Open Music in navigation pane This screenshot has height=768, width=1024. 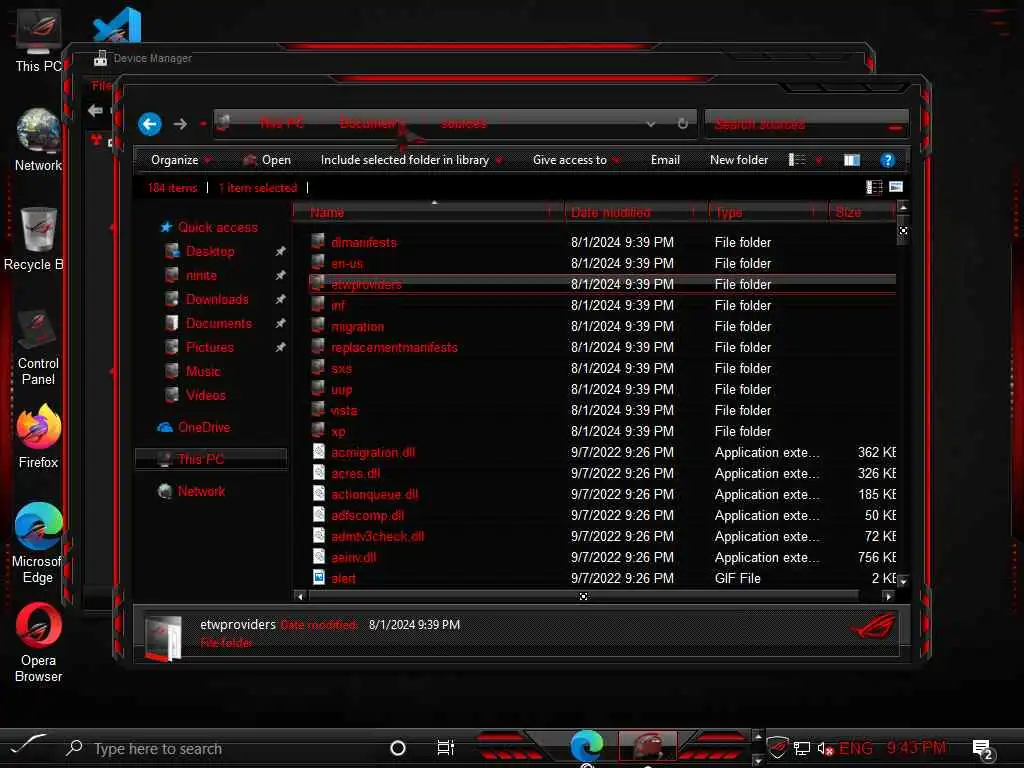(203, 371)
